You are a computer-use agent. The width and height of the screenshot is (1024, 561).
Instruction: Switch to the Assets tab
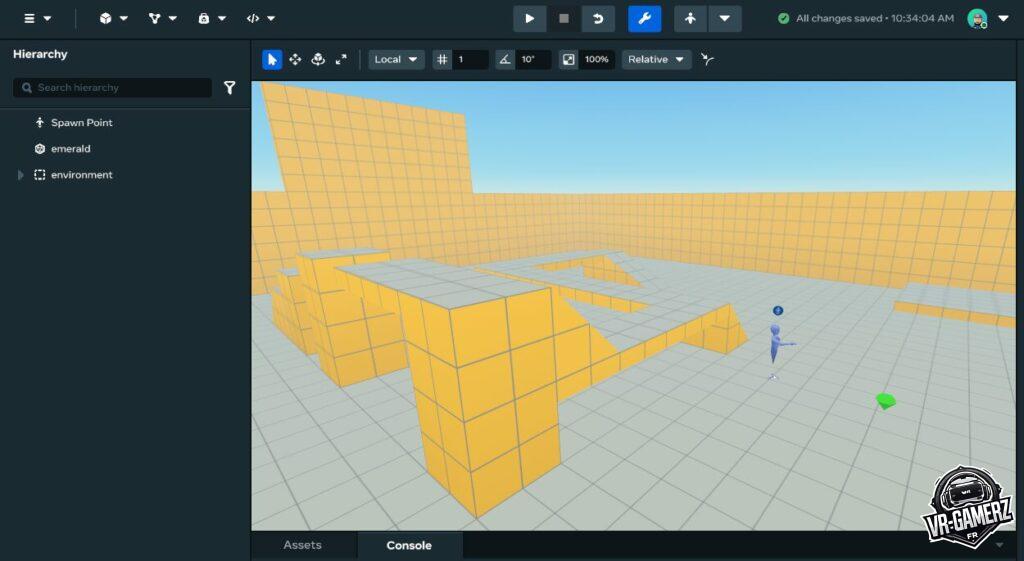(x=302, y=545)
